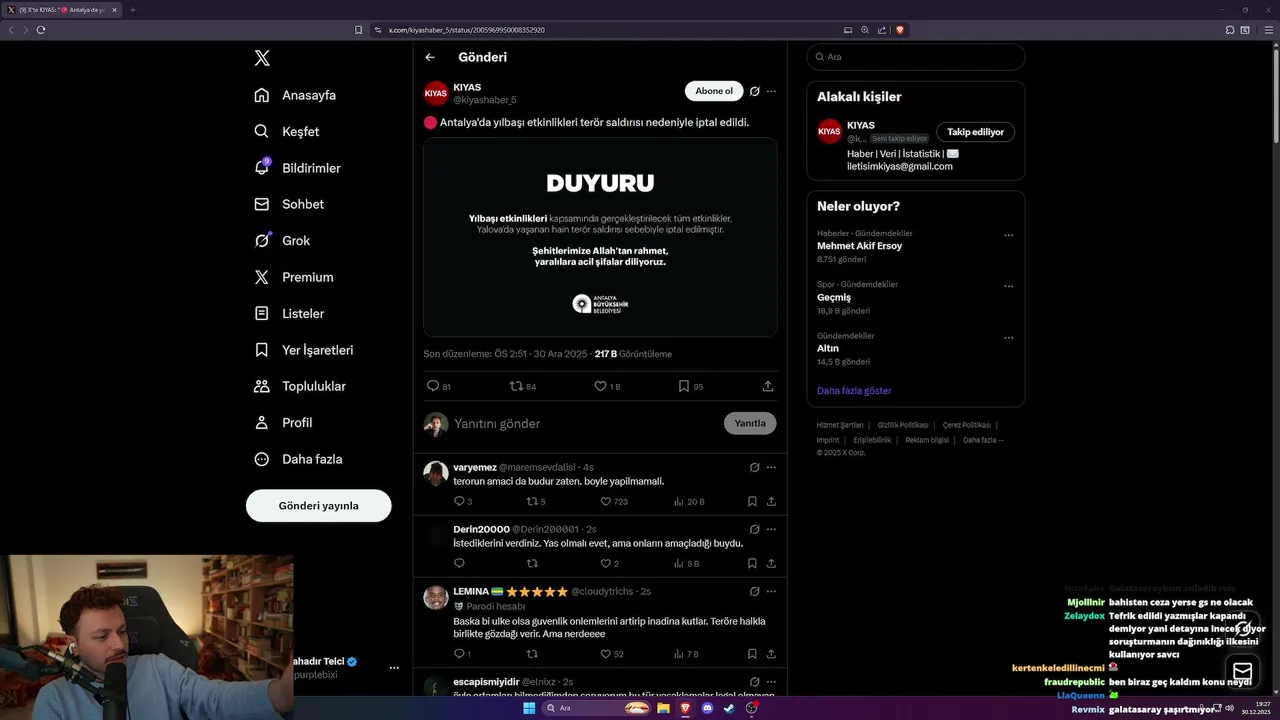The image size is (1280, 720).
Task: Share LEMINA's reply
Action: [771, 654]
